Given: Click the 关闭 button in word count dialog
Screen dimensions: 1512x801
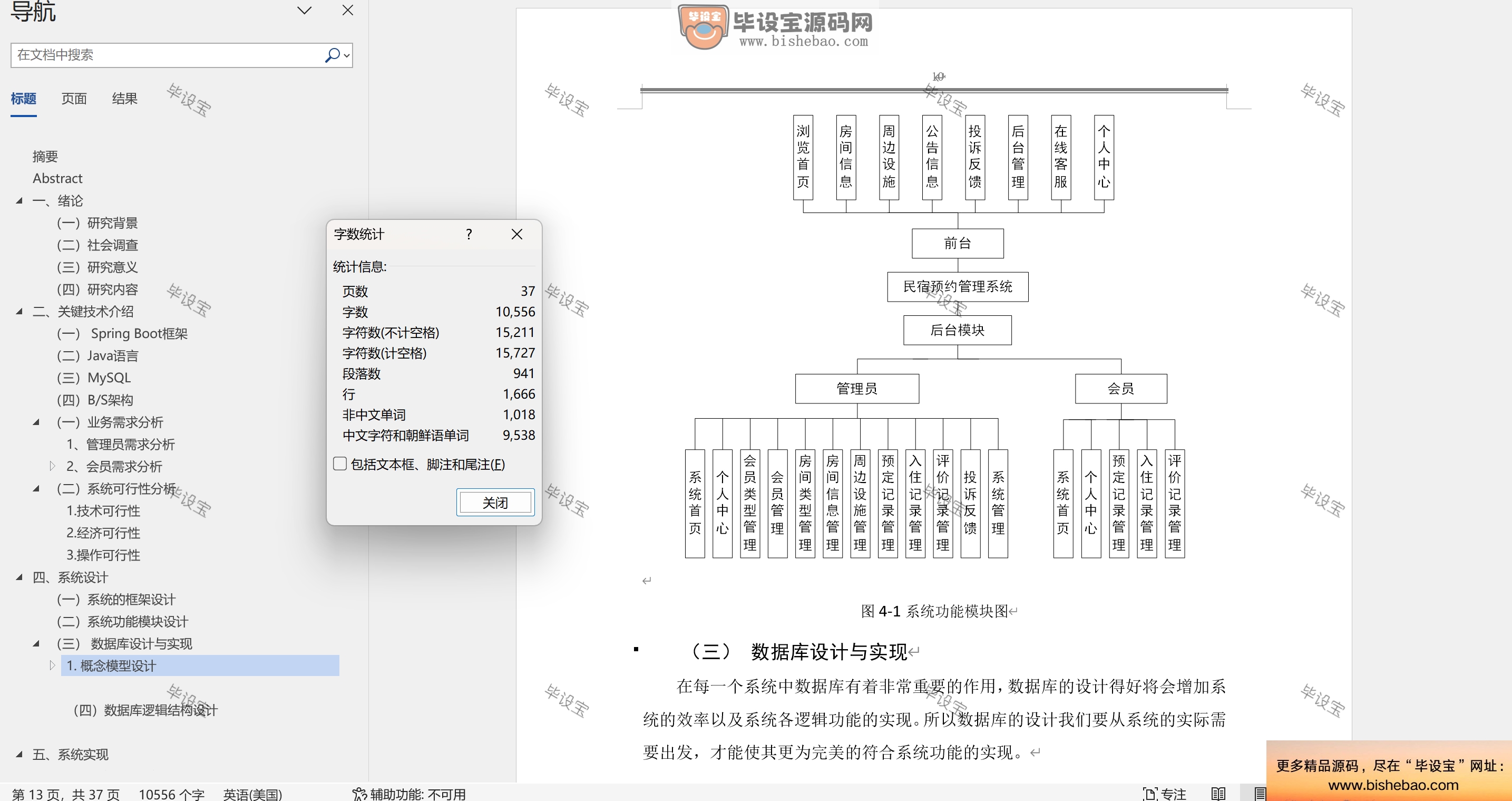Looking at the screenshot, I should [495, 503].
